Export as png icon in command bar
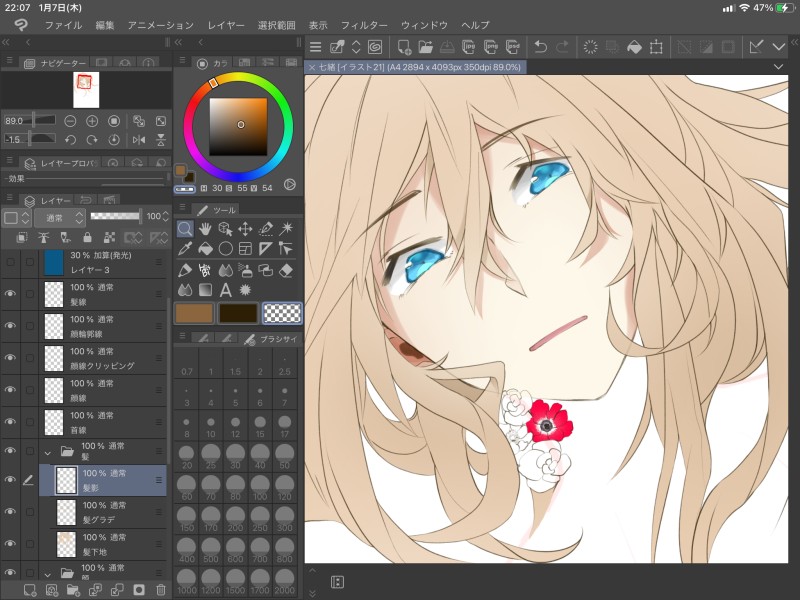800x600 pixels. click(x=491, y=47)
